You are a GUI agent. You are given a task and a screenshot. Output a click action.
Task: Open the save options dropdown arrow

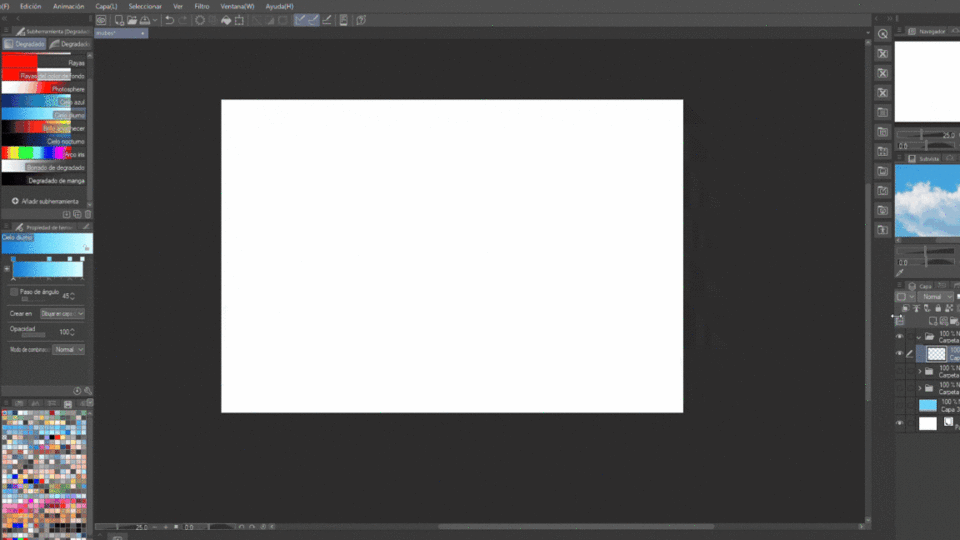(x=155, y=20)
